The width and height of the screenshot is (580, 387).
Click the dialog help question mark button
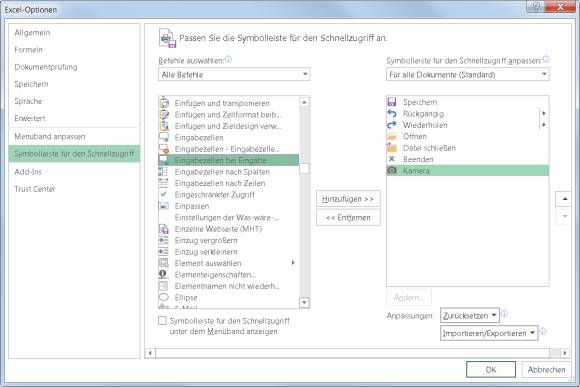[536, 6]
